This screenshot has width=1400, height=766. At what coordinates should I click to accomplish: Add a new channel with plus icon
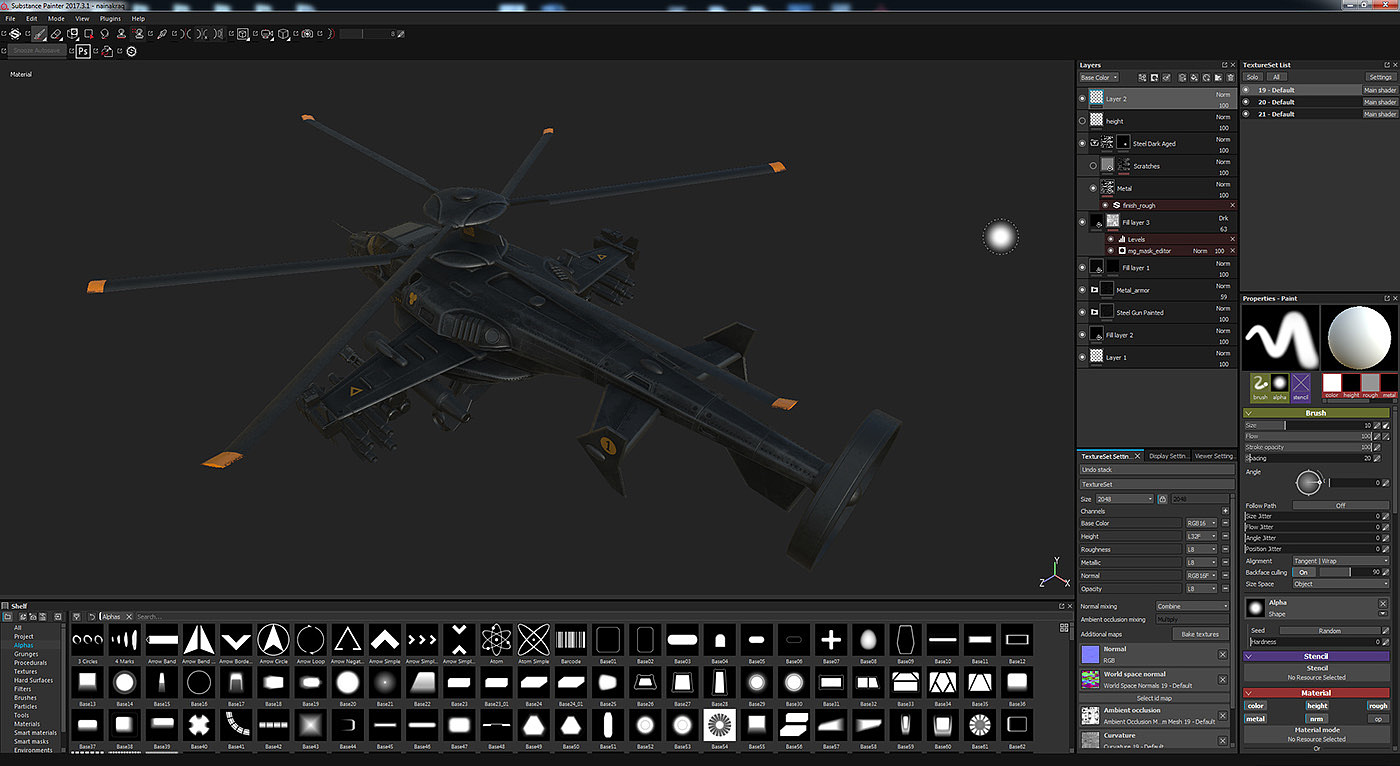(x=1225, y=511)
